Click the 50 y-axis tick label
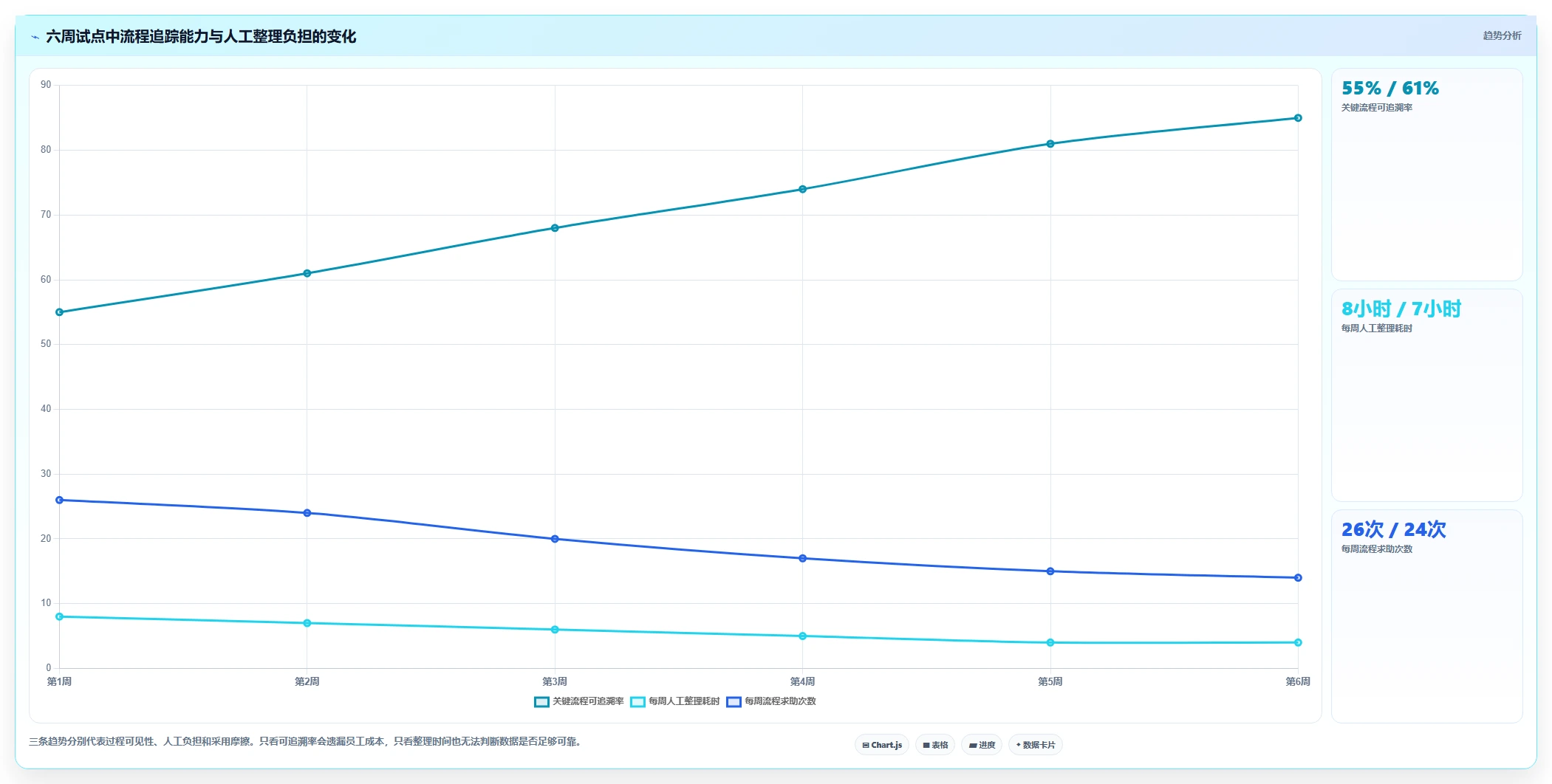 click(x=46, y=344)
